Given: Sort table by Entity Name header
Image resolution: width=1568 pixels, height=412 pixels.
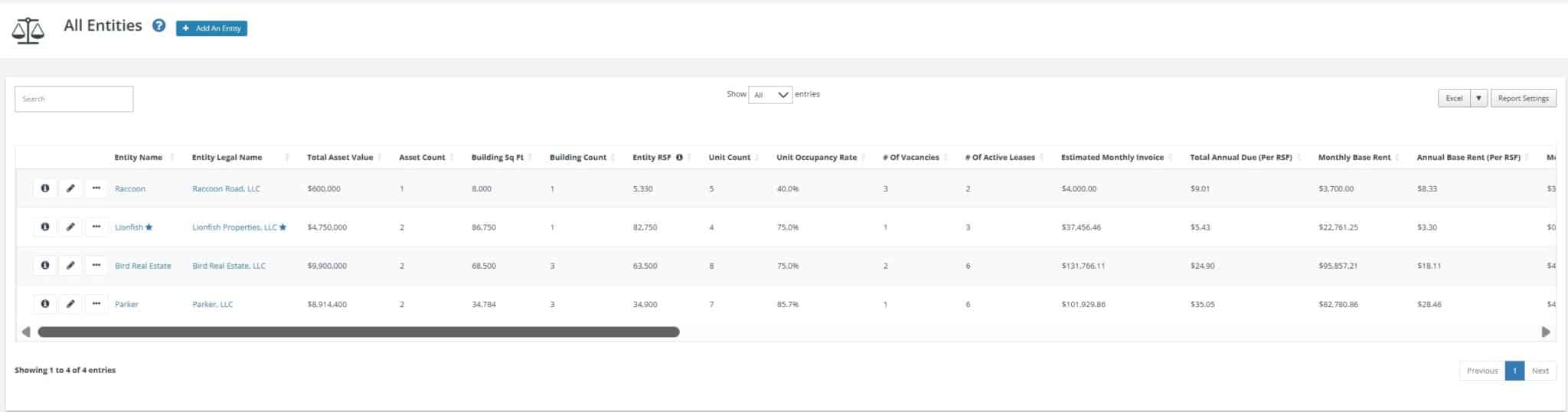Looking at the screenshot, I should 139,158.
